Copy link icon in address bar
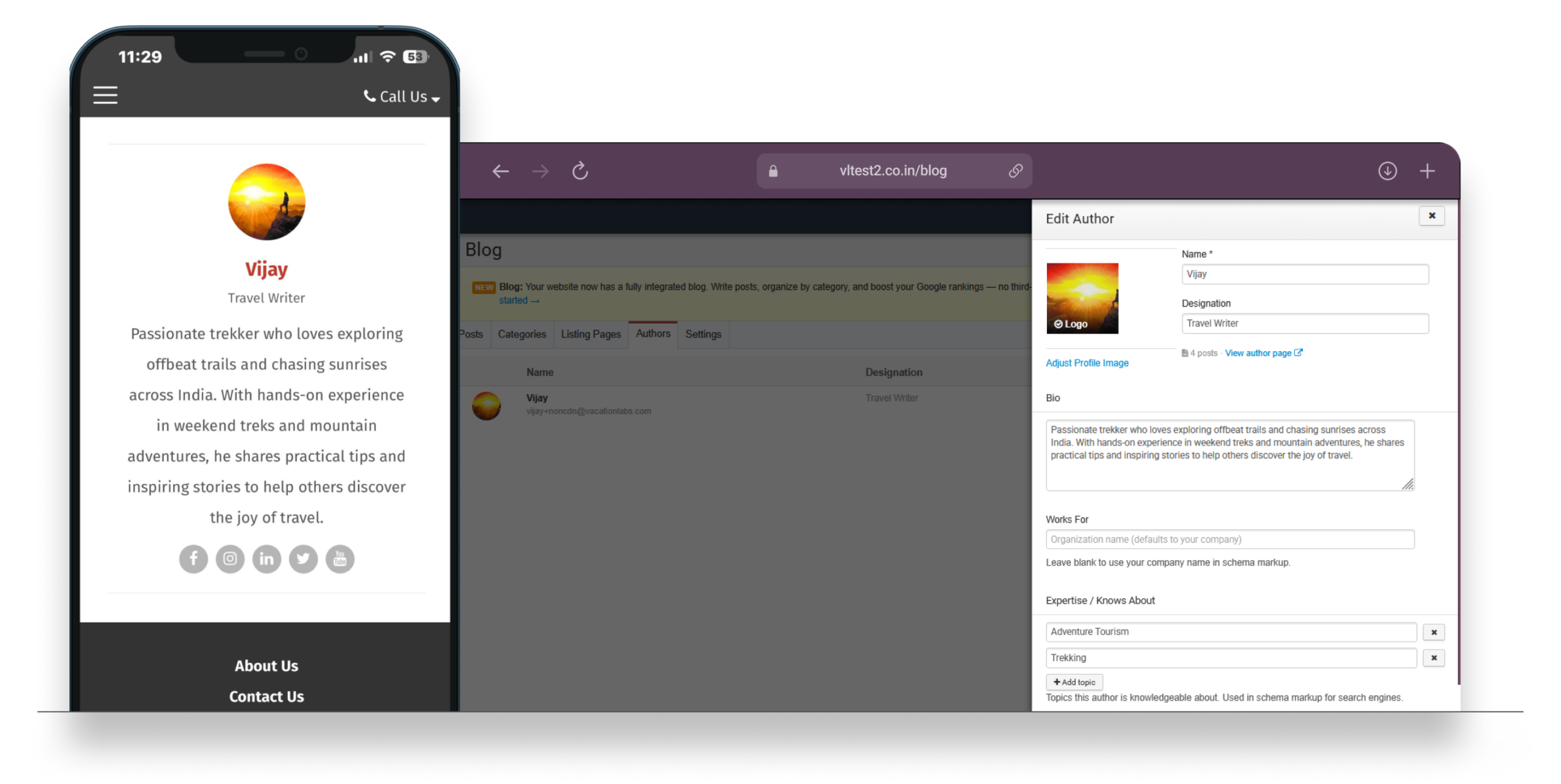 [1015, 171]
